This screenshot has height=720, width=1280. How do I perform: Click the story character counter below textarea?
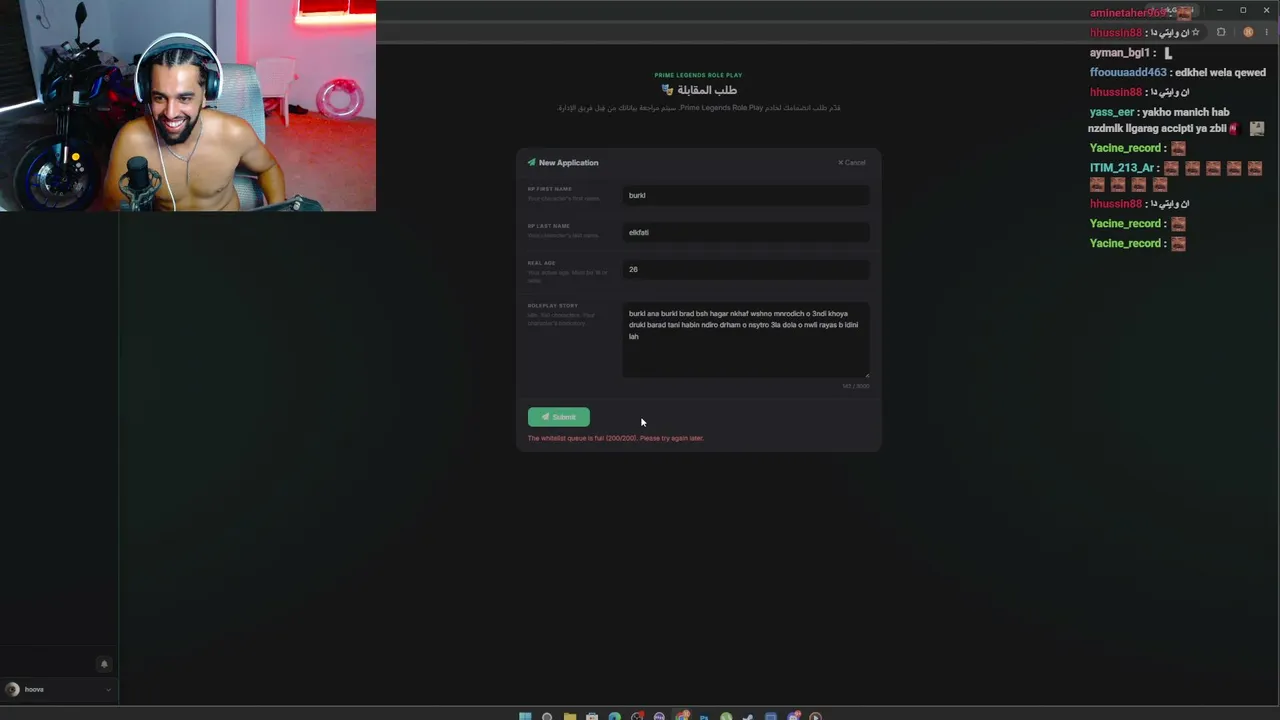(x=855, y=386)
